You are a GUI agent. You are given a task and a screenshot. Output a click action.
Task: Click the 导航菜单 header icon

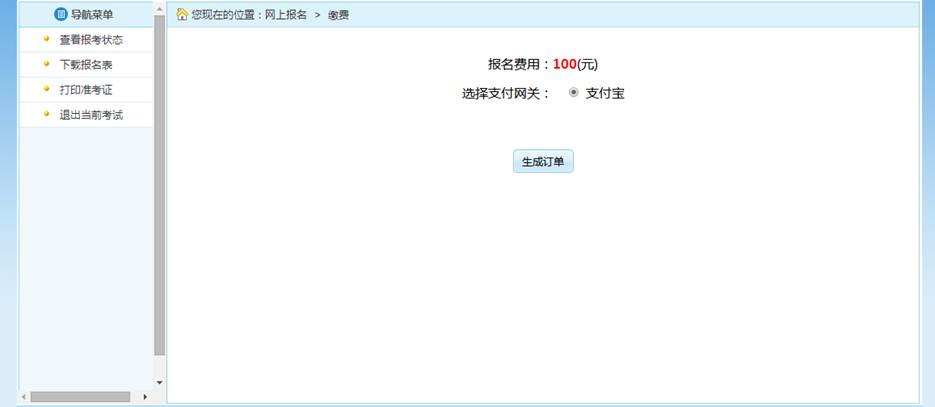[x=60, y=14]
